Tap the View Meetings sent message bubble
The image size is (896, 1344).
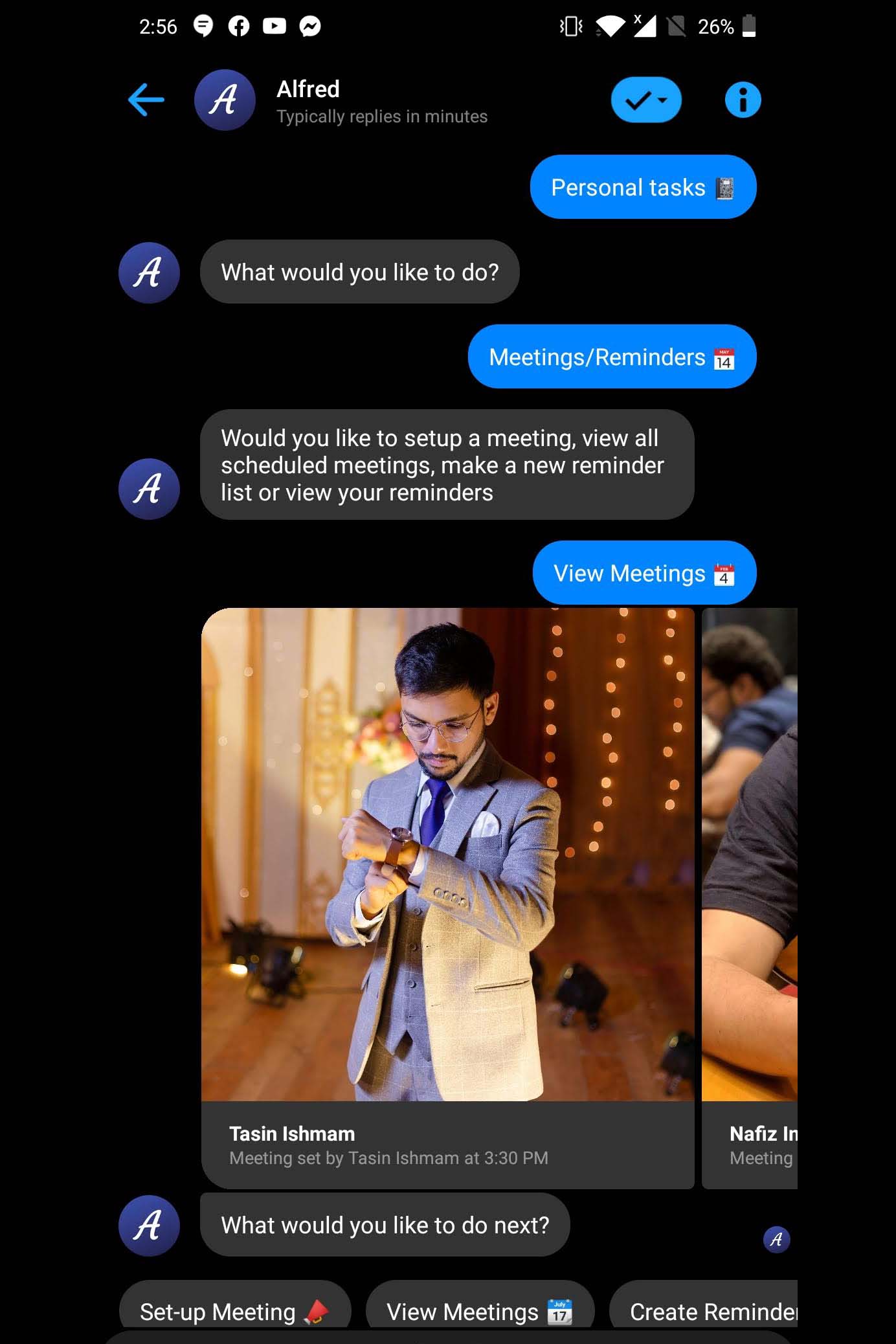point(644,573)
